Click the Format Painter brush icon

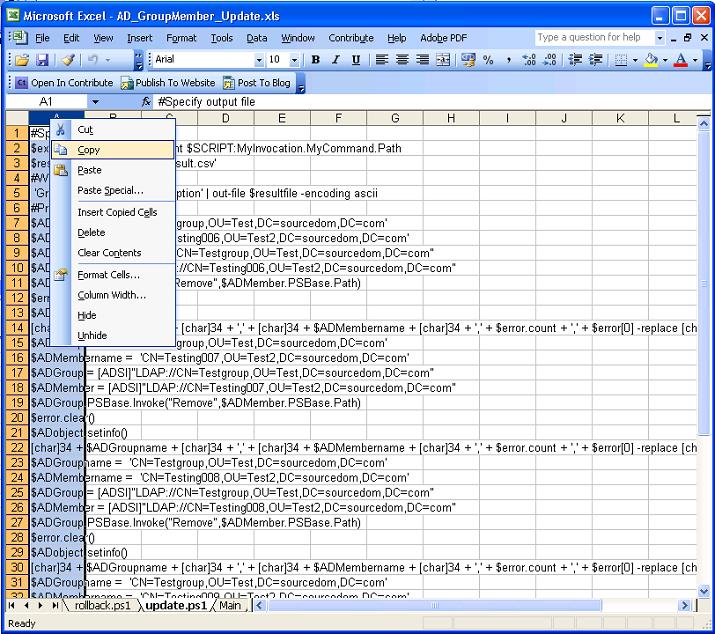pos(68,60)
